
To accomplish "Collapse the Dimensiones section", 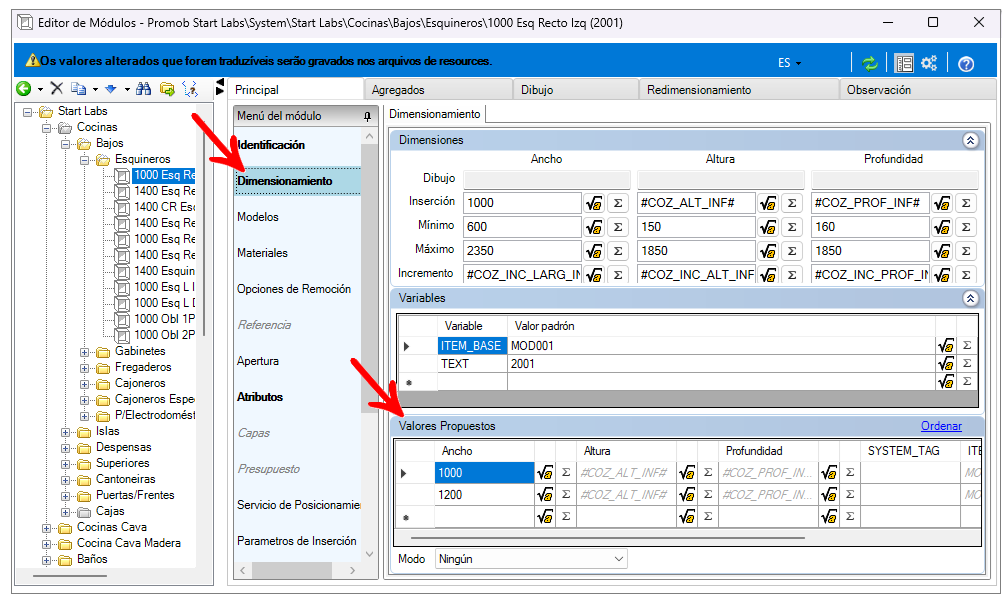I will 969,141.
